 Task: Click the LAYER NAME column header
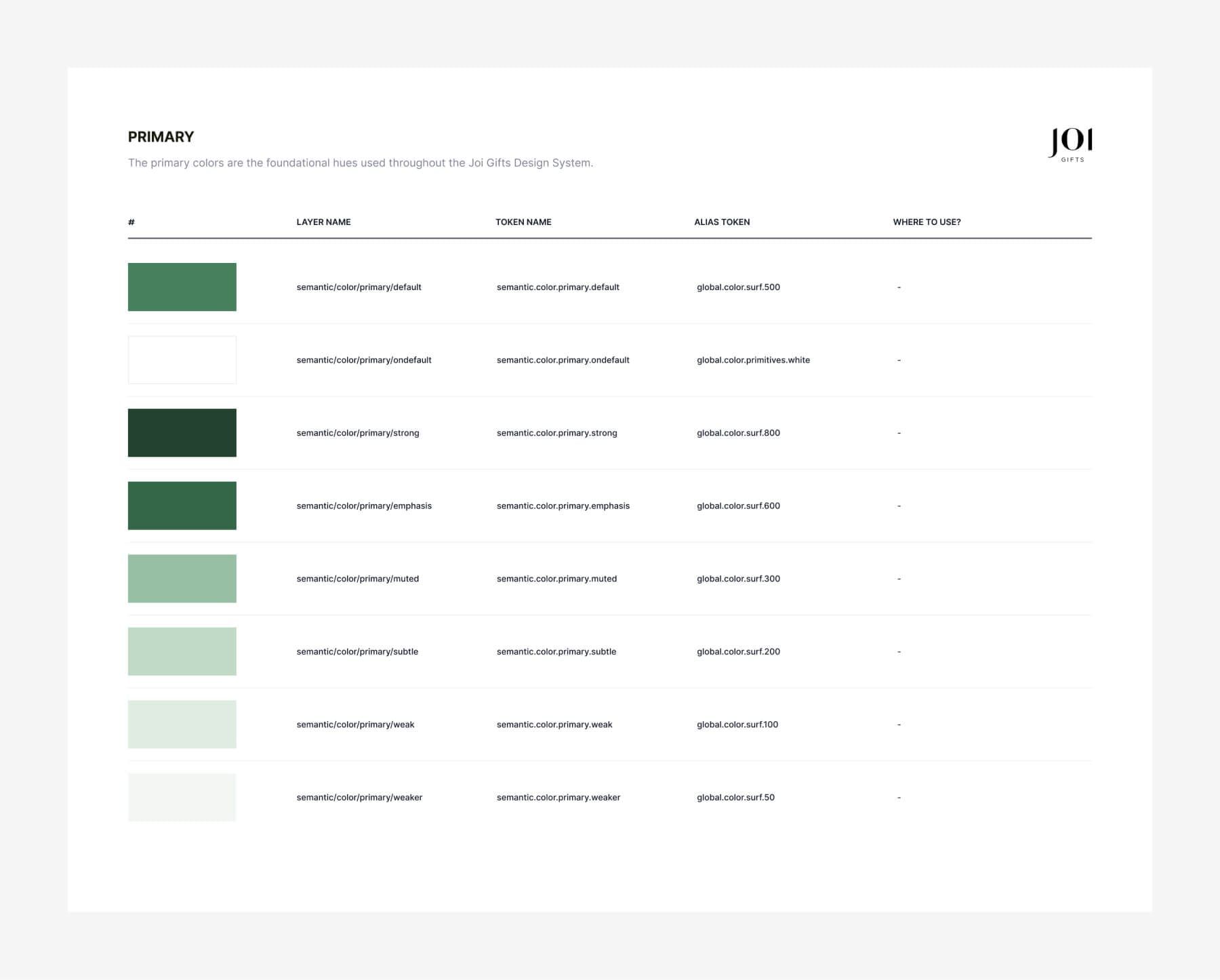(323, 222)
